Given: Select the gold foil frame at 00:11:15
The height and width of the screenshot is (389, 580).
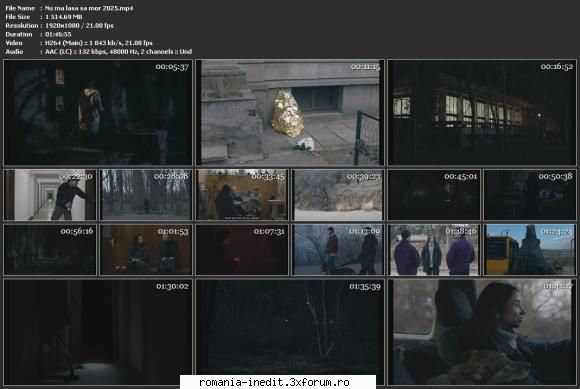Looking at the screenshot, I should point(290,112).
